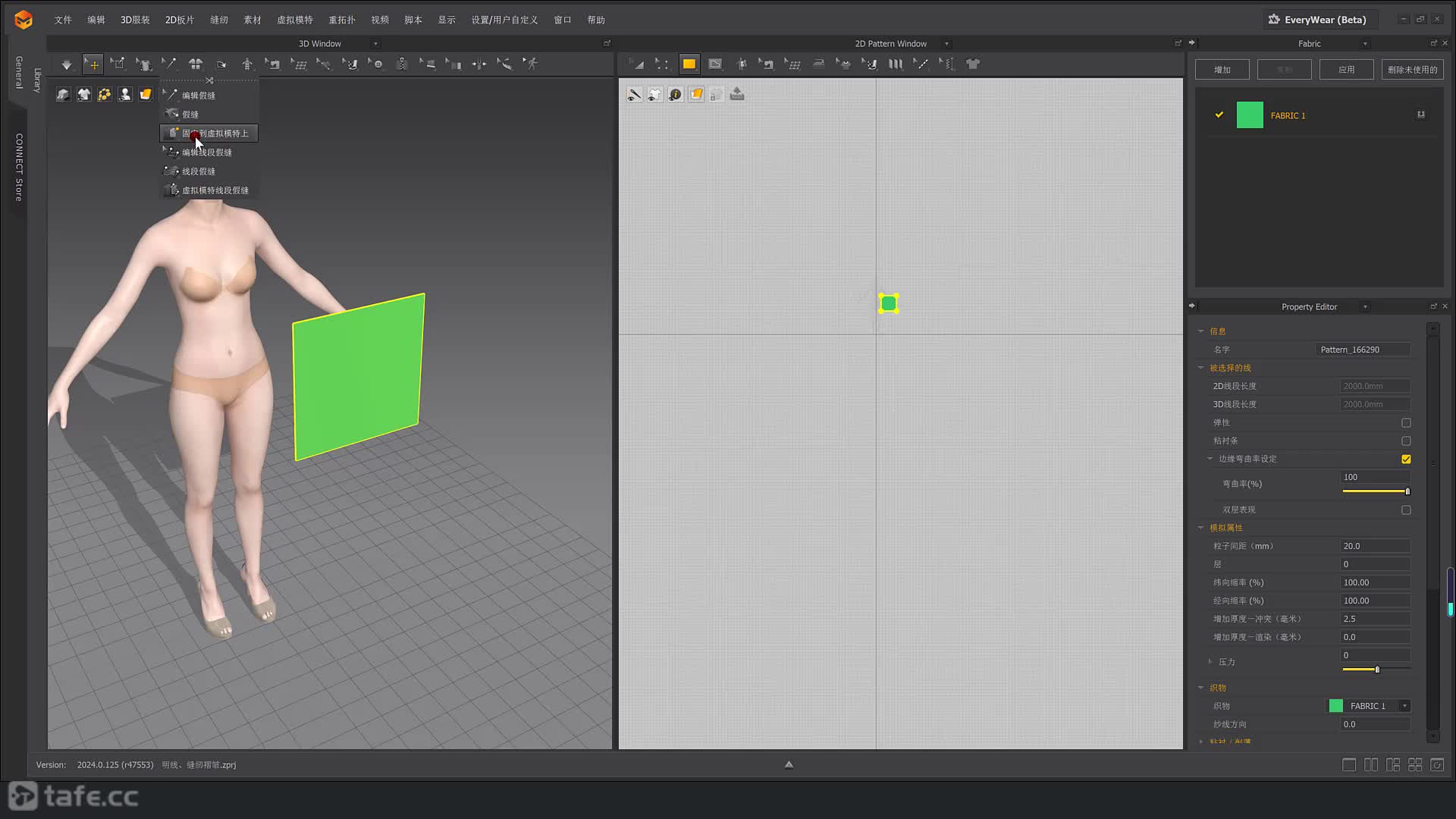Click the pleats fold tool in 2D toolbar
This screenshot has width=1456, height=819.
(896, 64)
